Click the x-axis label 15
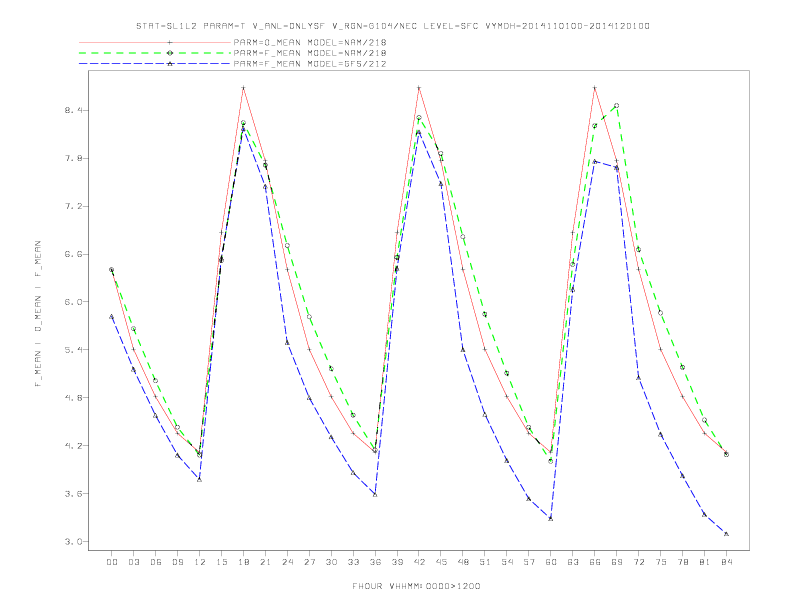 pyautogui.click(x=221, y=562)
